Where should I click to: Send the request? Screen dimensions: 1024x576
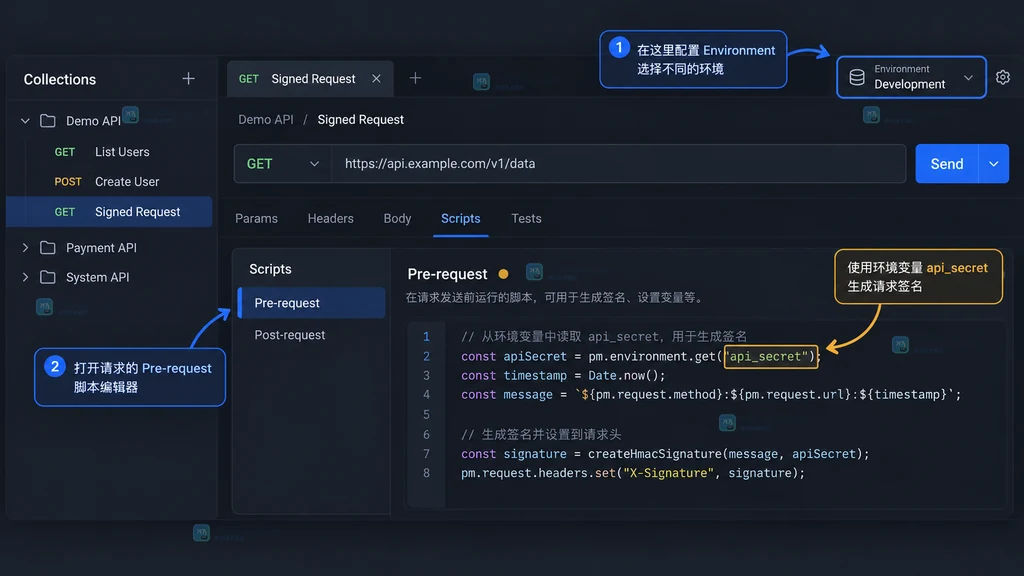tap(947, 164)
